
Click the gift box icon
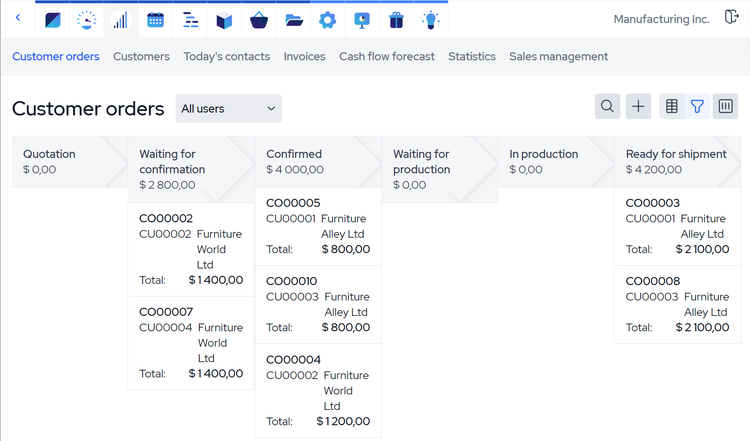[x=396, y=19]
